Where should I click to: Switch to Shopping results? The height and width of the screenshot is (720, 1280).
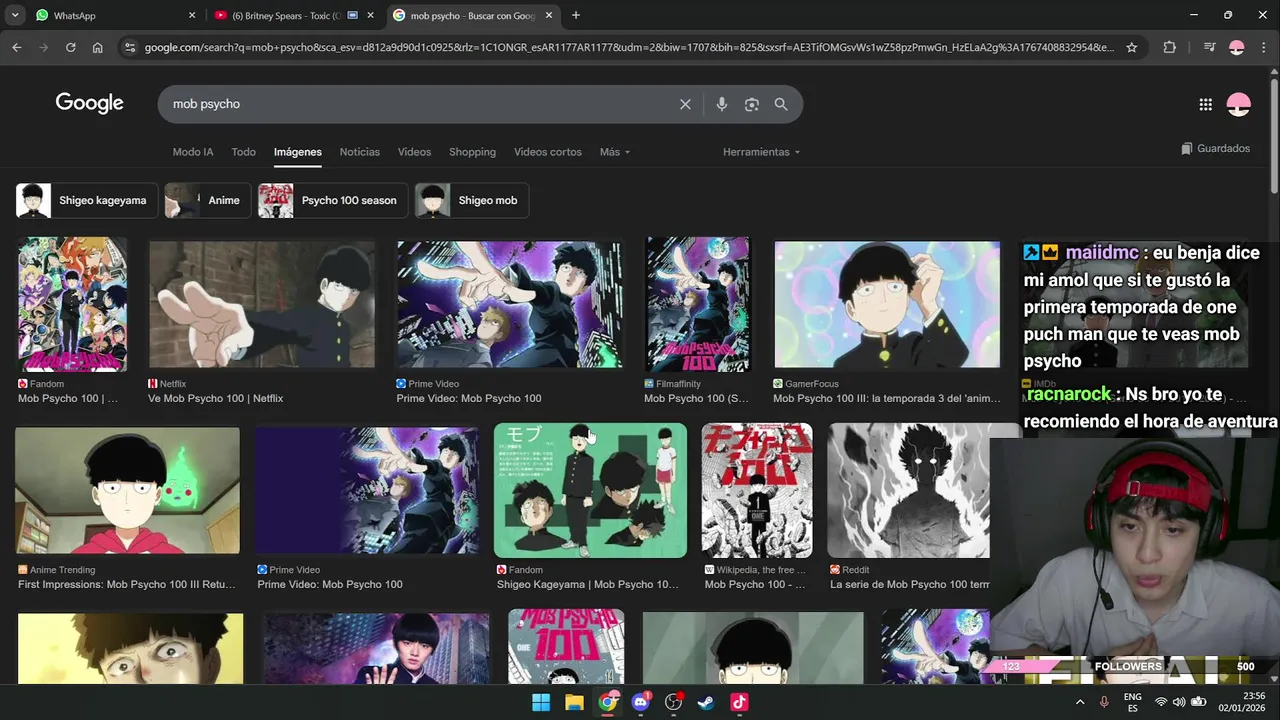tap(472, 152)
